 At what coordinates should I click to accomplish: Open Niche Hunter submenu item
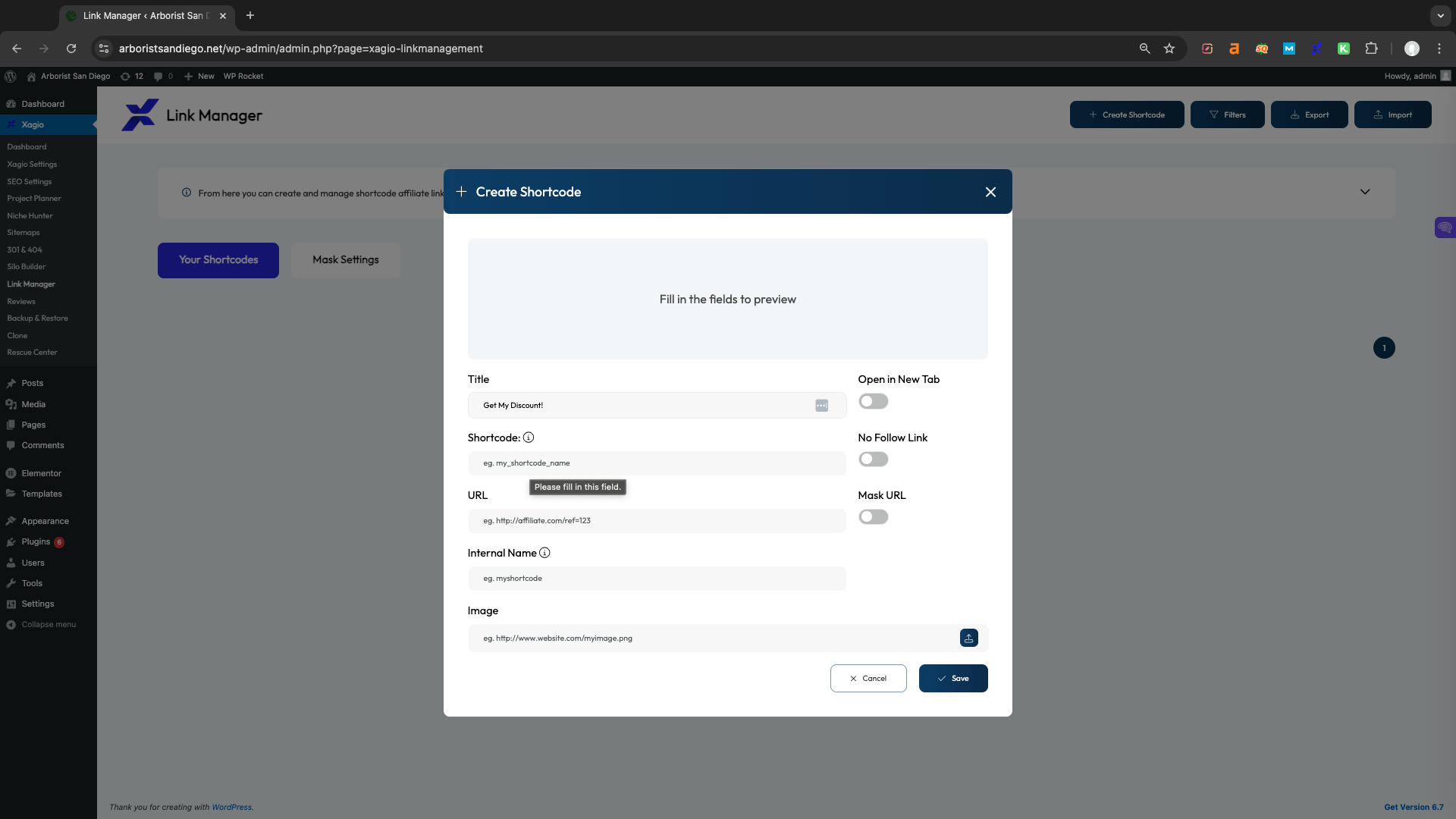(x=30, y=216)
